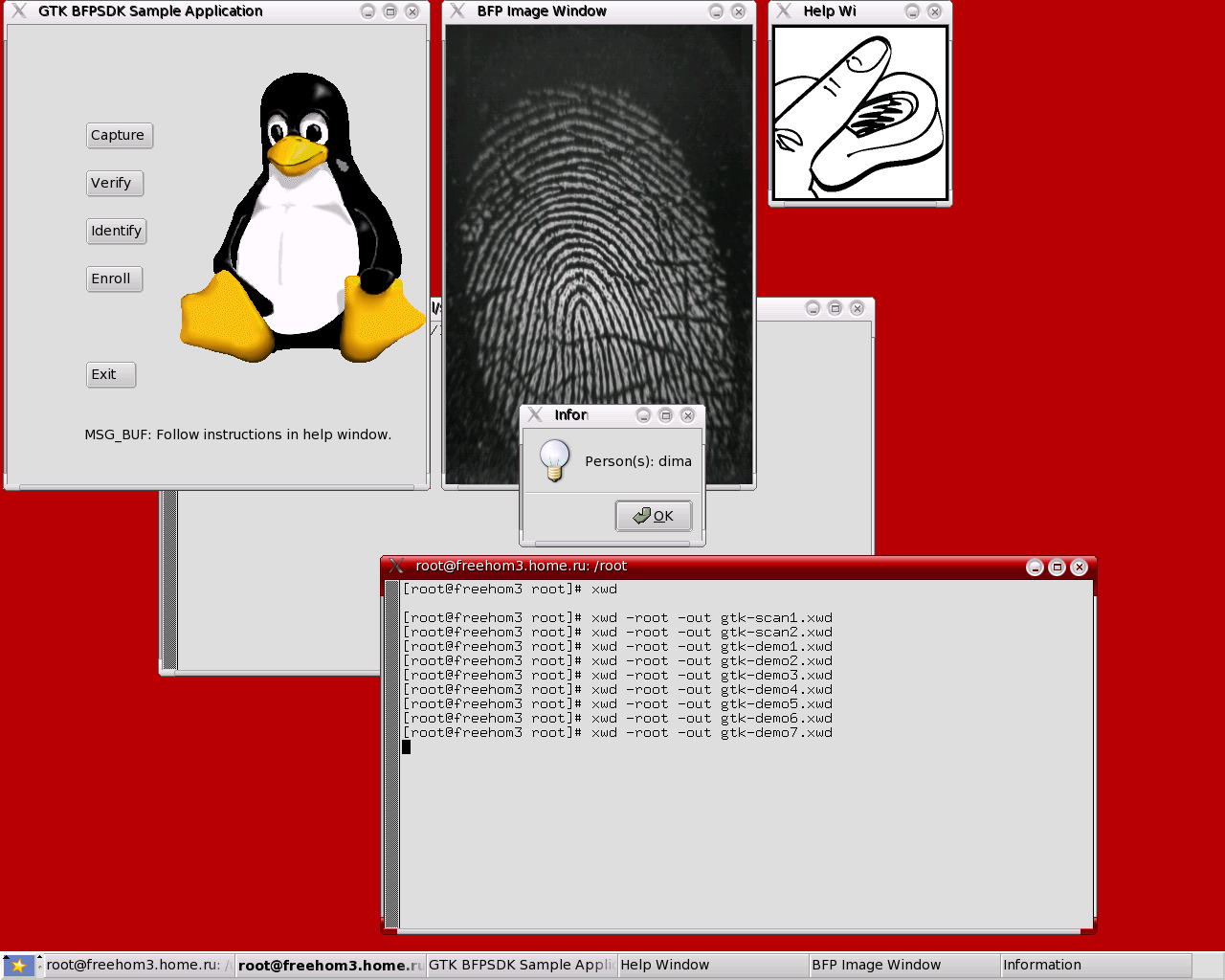This screenshot has width=1225, height=980.
Task: Open the star menu in the taskbar
Action: point(18,966)
